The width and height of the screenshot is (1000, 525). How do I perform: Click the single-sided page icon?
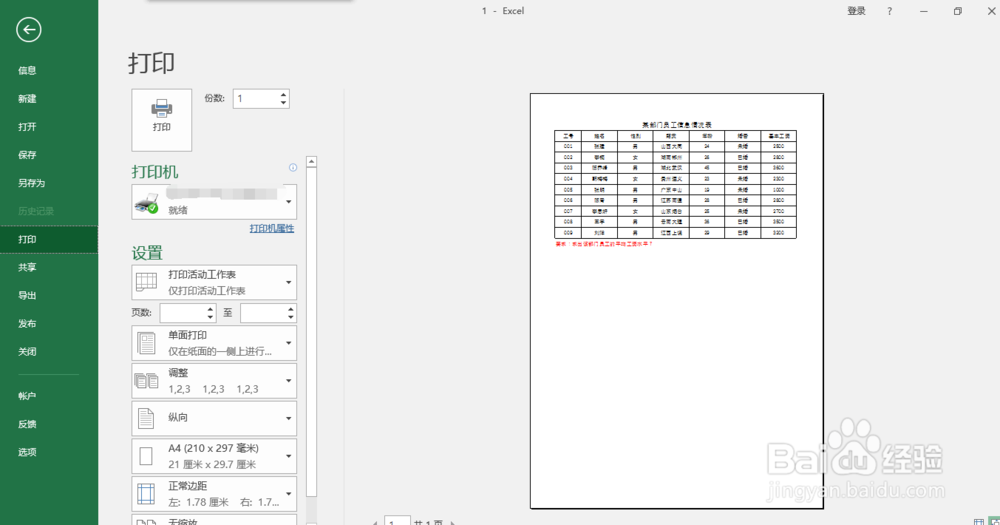(146, 343)
